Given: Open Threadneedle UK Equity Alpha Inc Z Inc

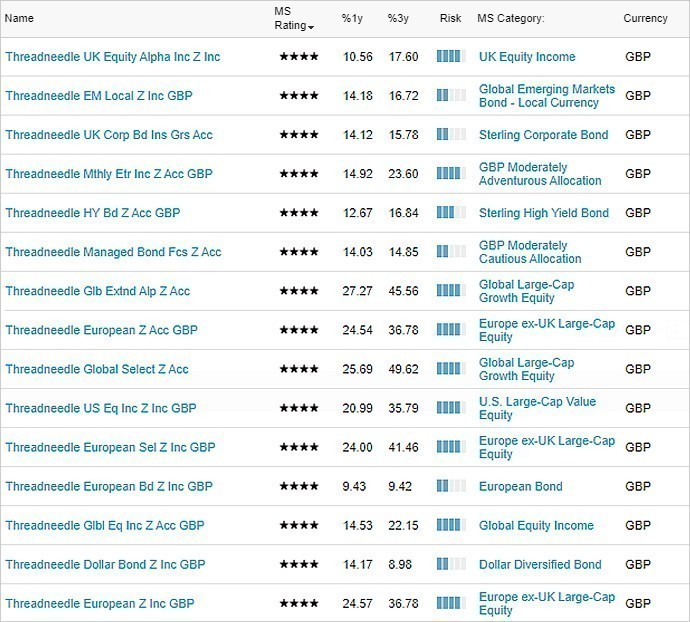Looking at the screenshot, I should [x=113, y=57].
